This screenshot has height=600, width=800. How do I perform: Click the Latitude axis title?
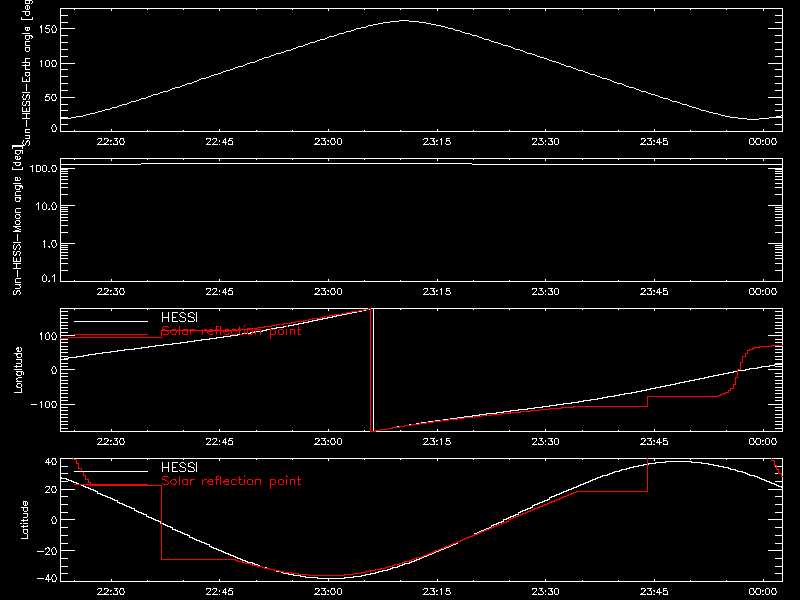point(24,520)
